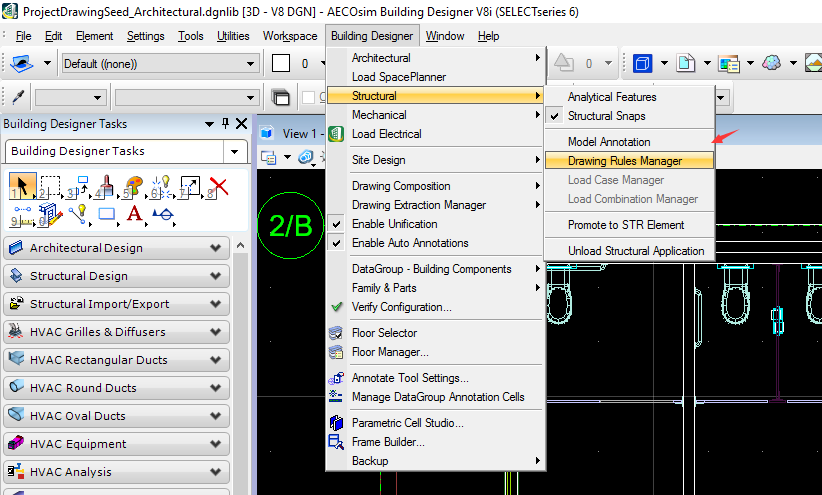Open Parametric Cell Studio... entry
This screenshot has height=495, width=822.
tap(435, 423)
